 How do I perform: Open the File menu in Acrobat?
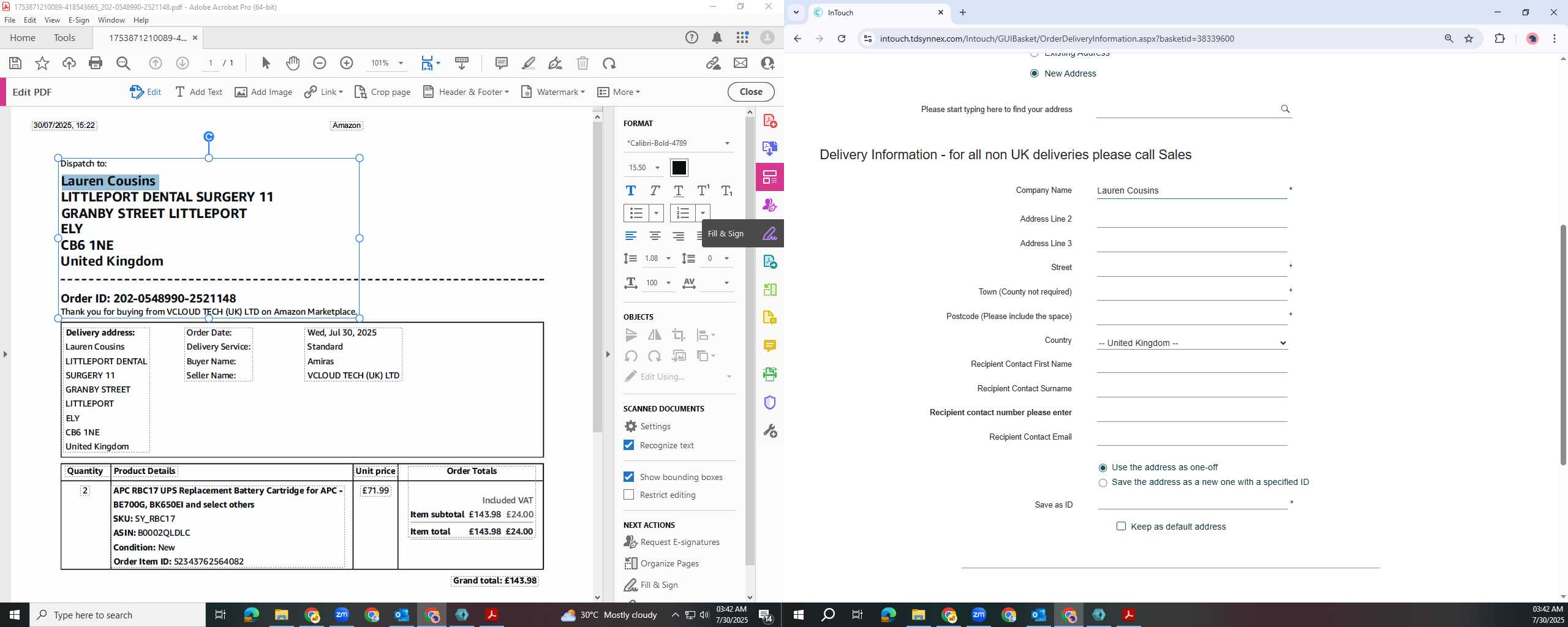click(x=10, y=20)
